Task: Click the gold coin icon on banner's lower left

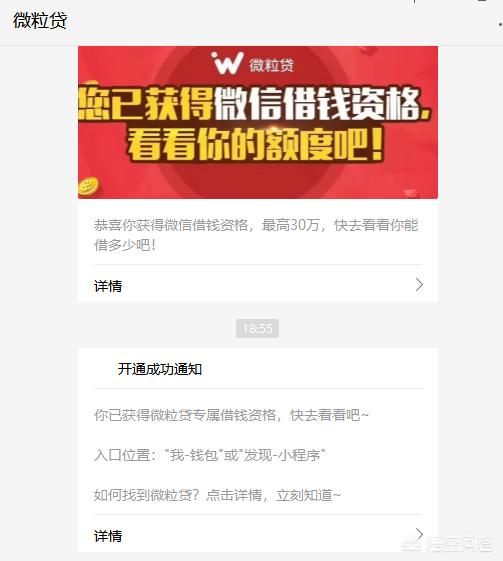Action: 88,186
